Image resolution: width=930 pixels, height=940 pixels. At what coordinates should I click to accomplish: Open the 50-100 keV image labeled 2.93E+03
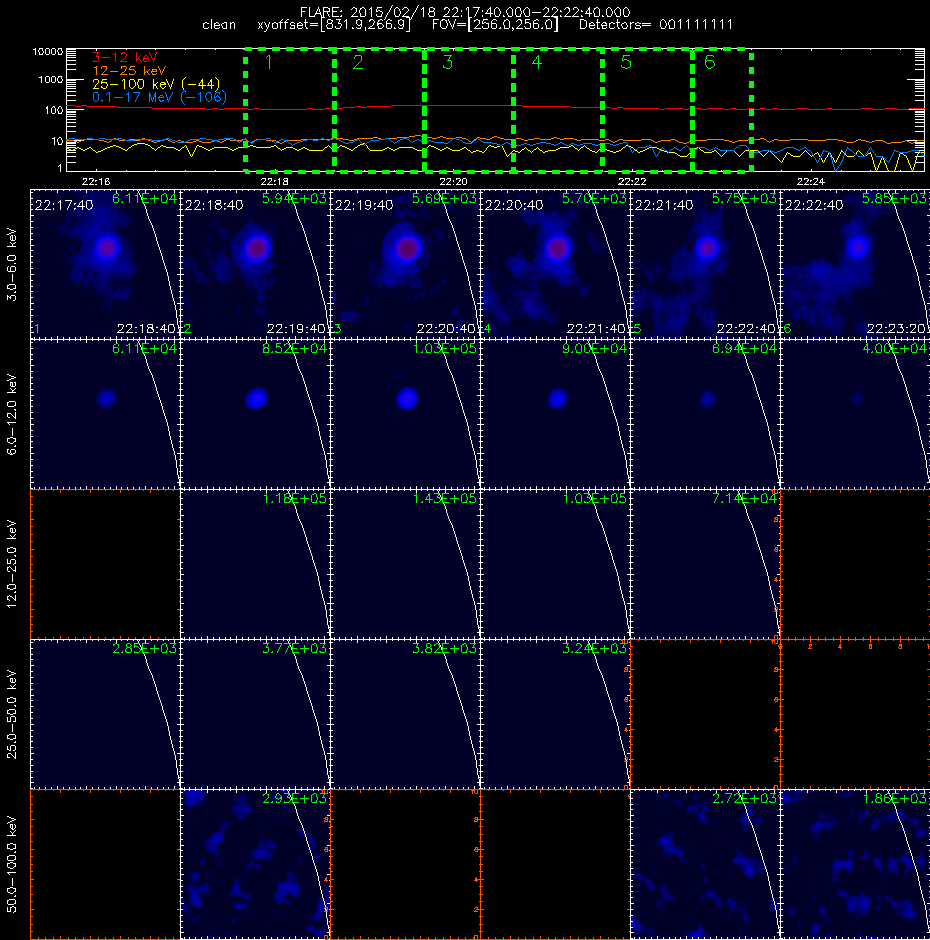tap(255, 864)
